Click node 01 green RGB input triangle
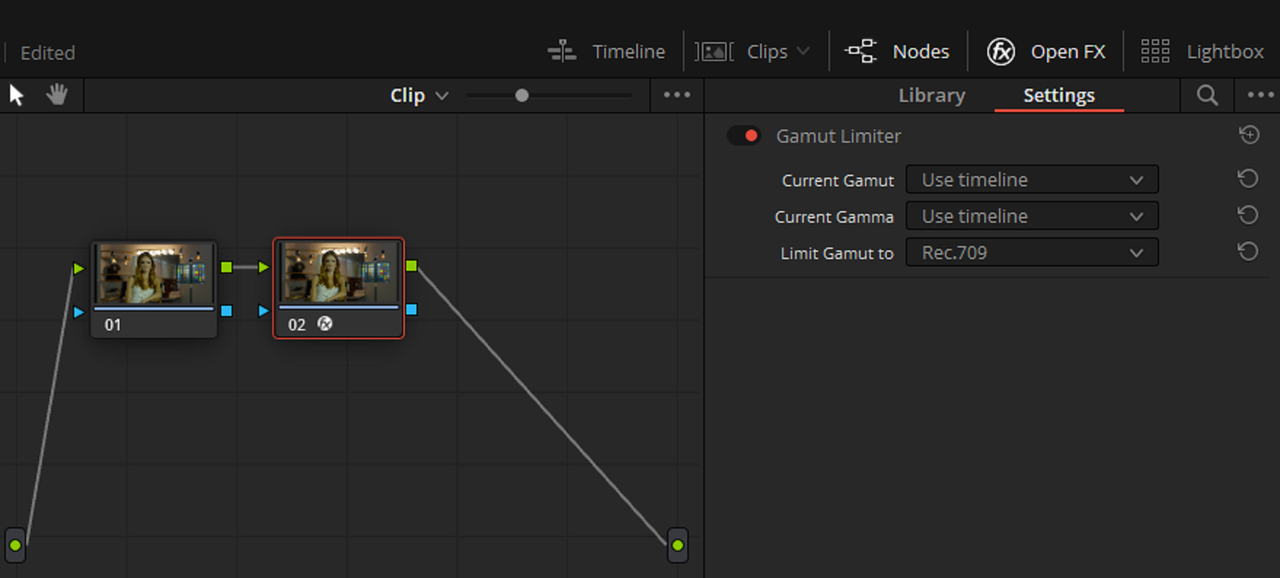The image size is (1280, 578). click(x=79, y=268)
